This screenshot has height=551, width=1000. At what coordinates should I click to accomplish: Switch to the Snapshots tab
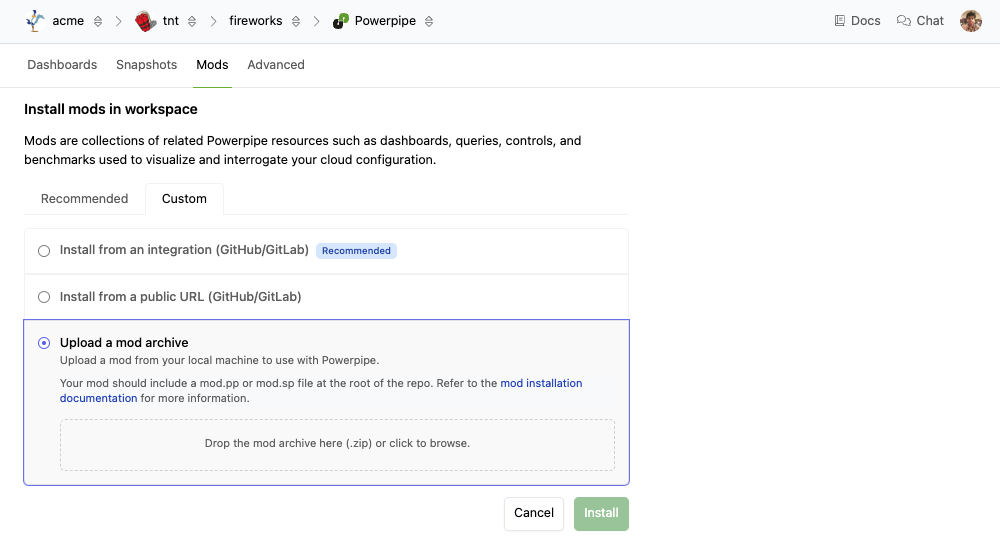click(x=146, y=65)
